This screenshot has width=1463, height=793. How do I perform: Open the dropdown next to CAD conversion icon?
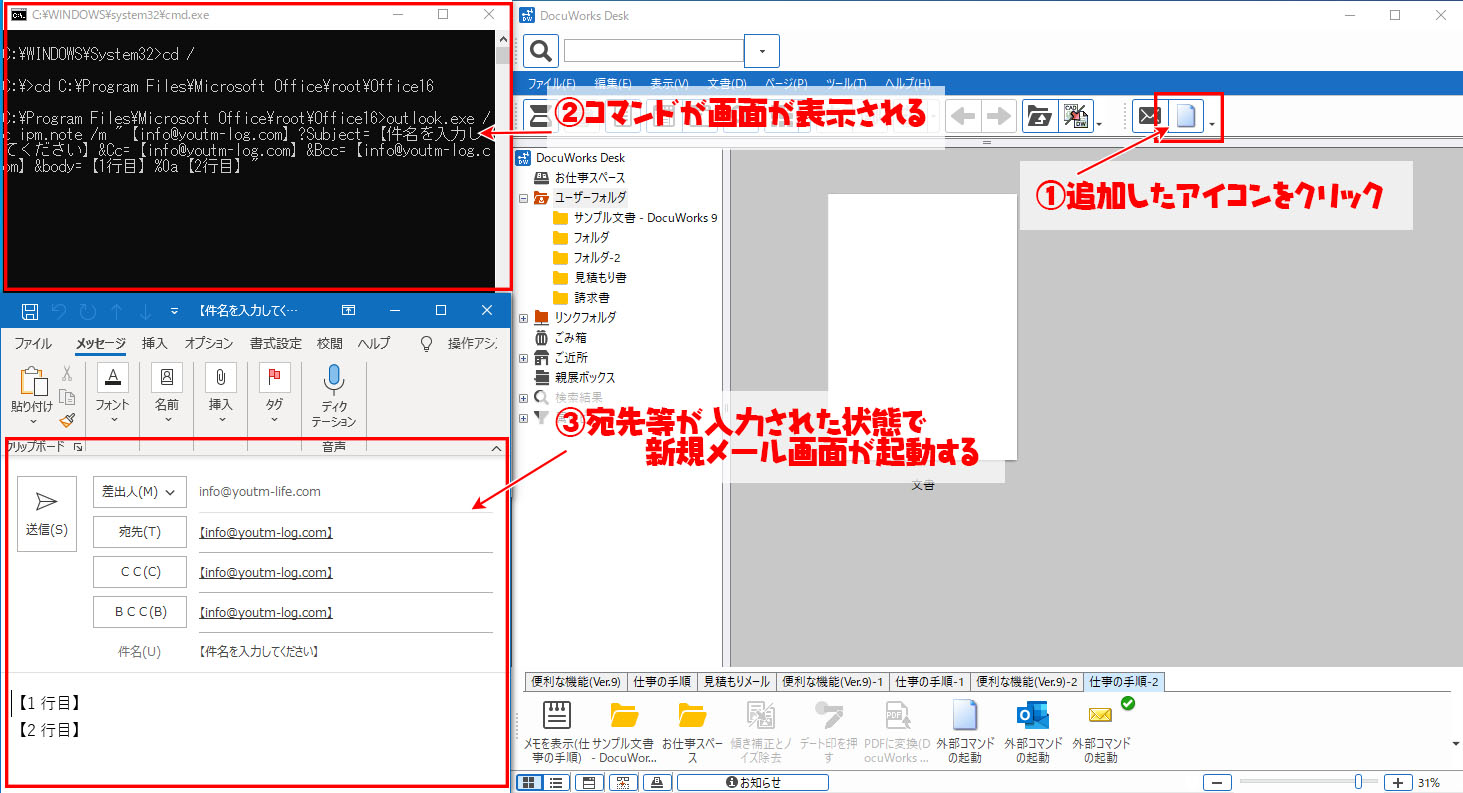coord(1099,124)
